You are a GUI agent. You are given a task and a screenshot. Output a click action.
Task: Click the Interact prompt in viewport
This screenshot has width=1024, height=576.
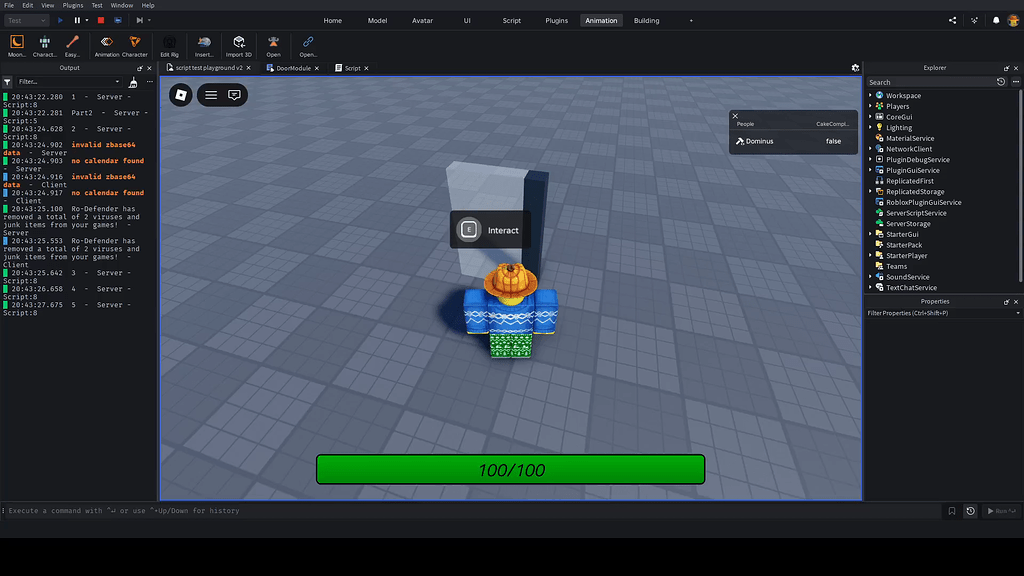(x=490, y=230)
